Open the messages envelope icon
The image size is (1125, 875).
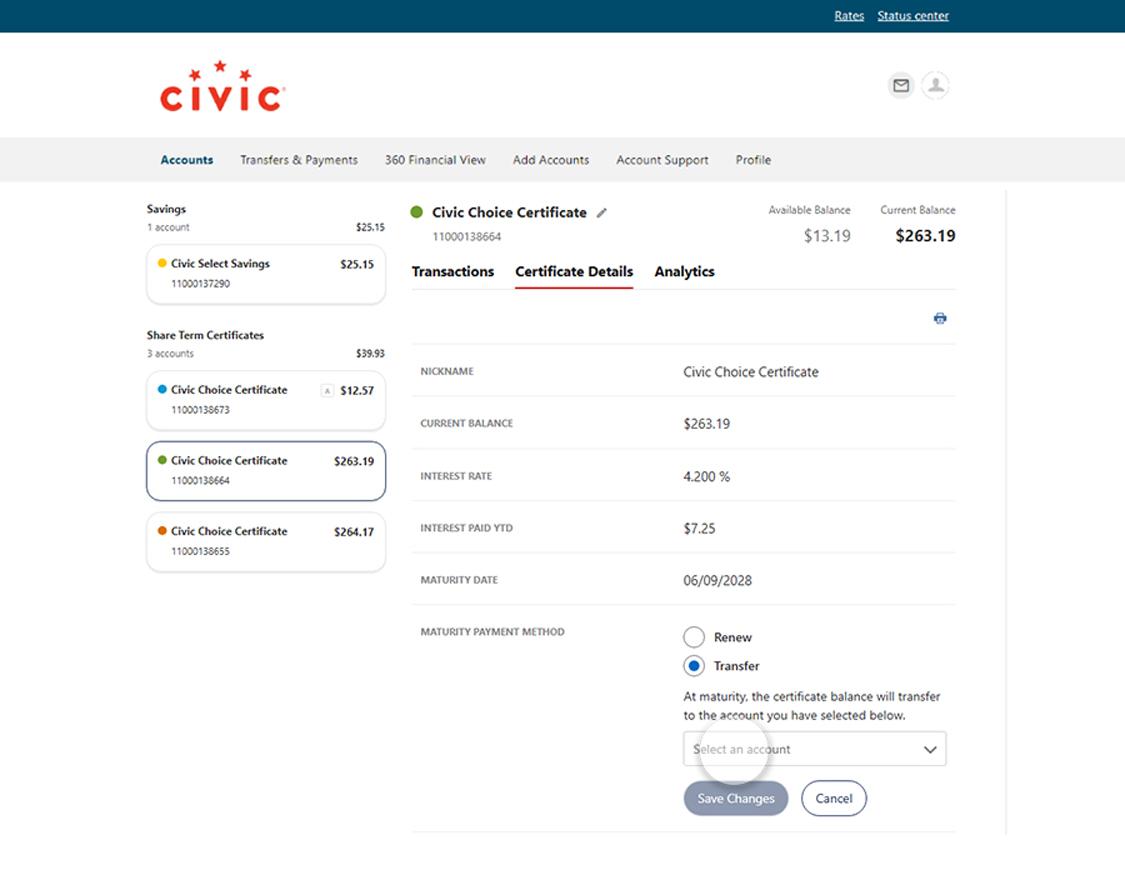(900, 86)
